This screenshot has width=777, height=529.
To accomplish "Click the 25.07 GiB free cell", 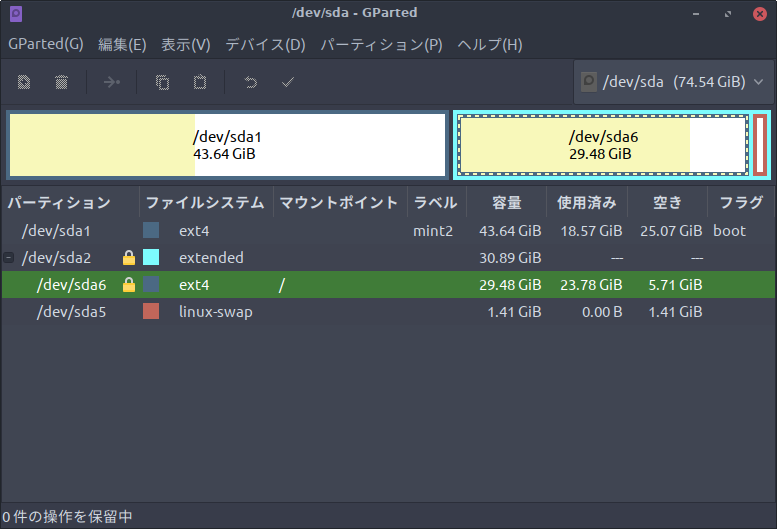I will (671, 231).
